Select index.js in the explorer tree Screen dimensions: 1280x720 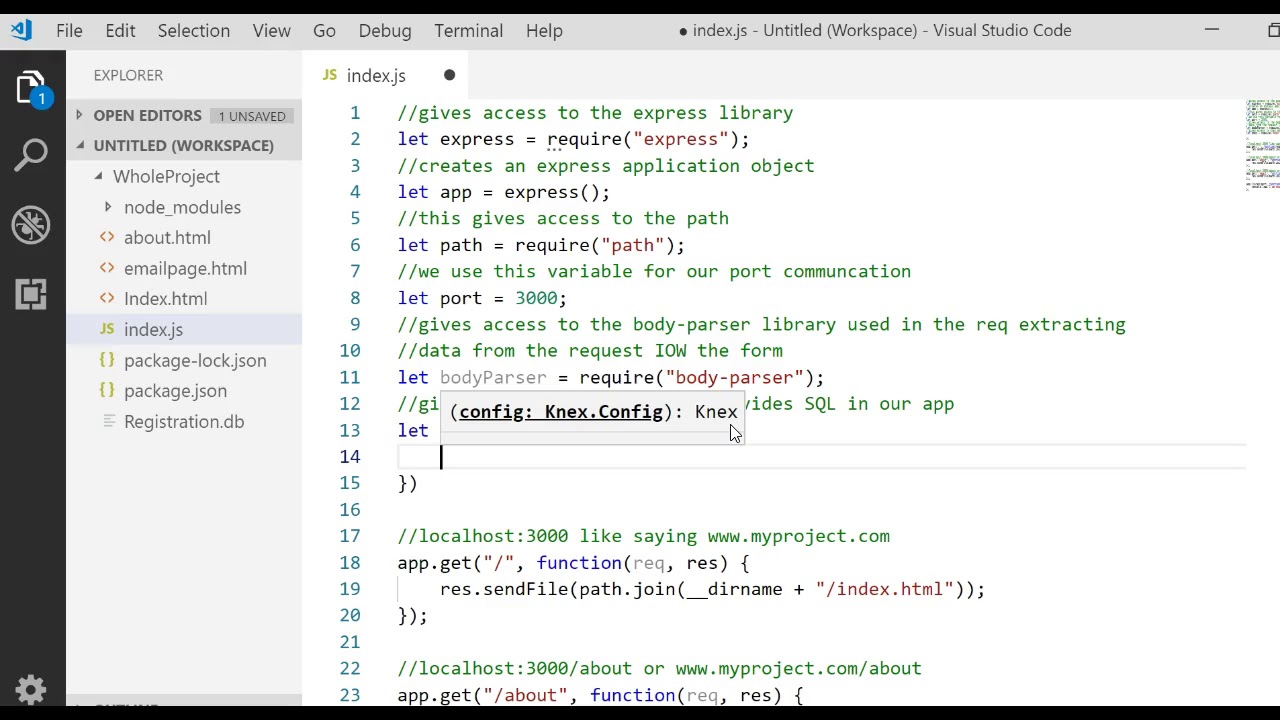[184, 329]
